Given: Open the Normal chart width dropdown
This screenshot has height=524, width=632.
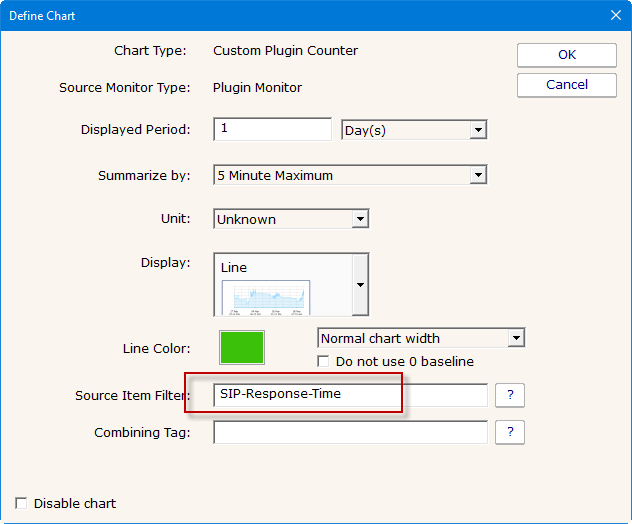Looking at the screenshot, I should (x=421, y=338).
